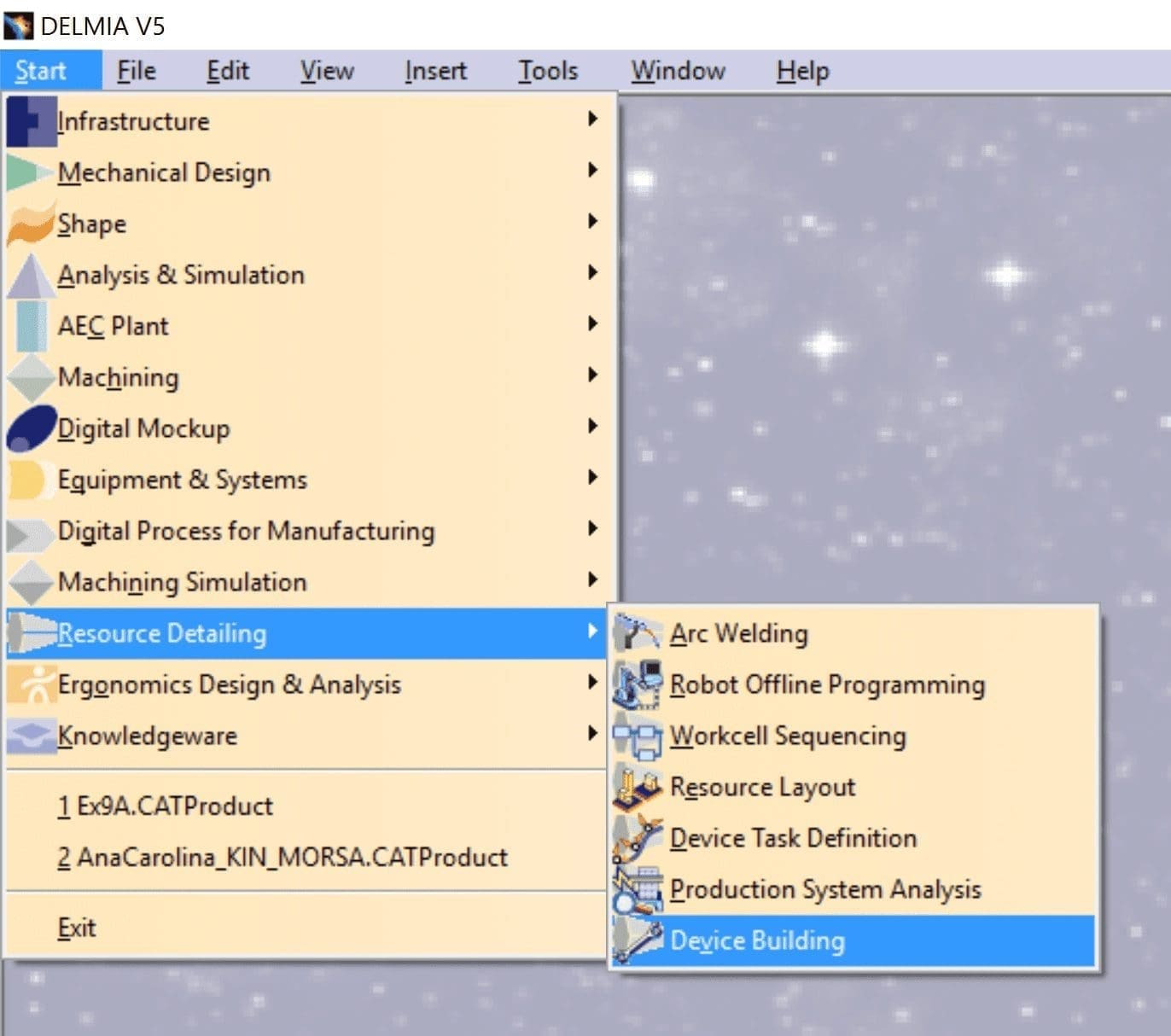Screen dimensions: 1171x1036
Task: Click the Knowledgeware graduation cap icon
Action: pos(31,736)
